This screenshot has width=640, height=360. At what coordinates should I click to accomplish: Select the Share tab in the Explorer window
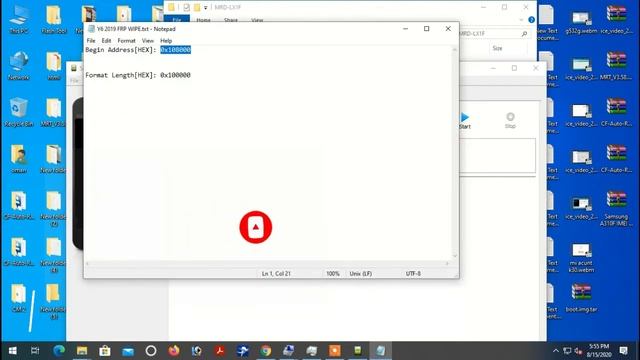(x=231, y=20)
